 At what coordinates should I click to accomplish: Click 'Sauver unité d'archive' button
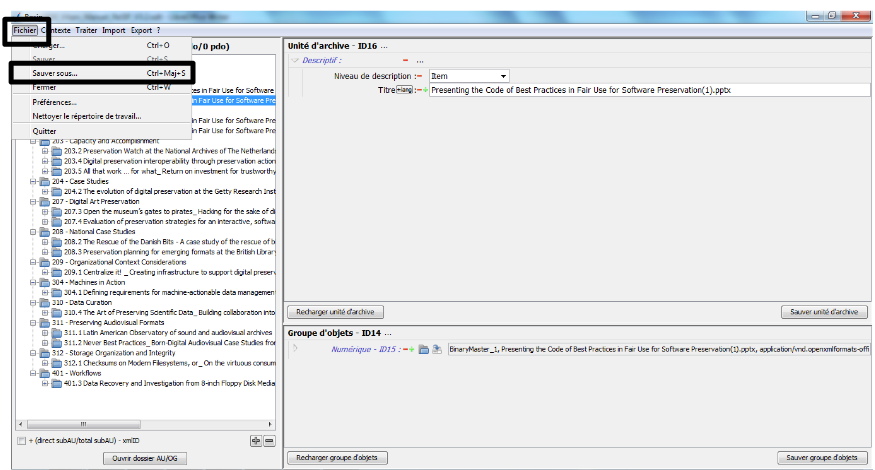[823, 312]
